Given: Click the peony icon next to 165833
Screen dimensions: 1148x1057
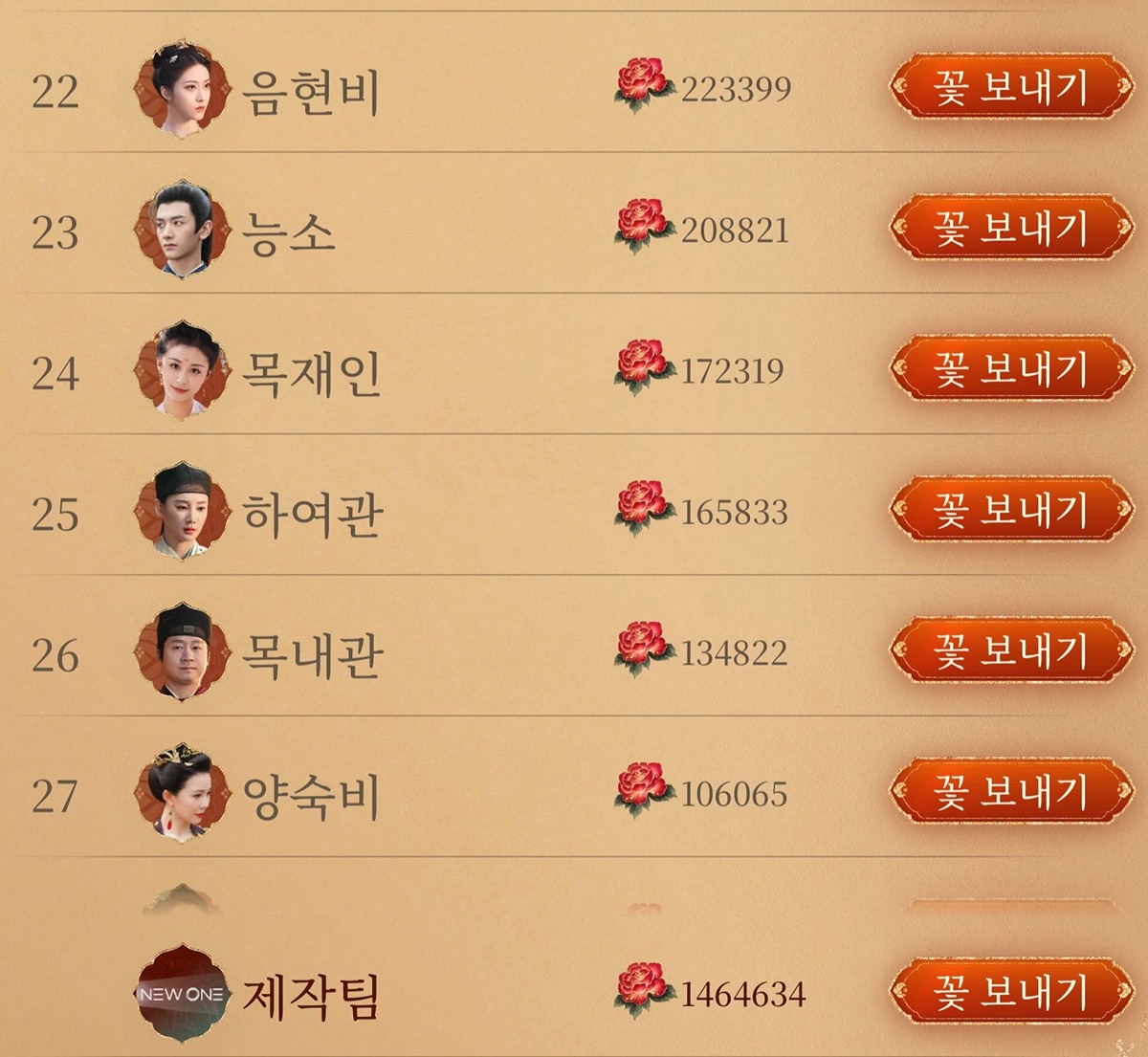Looking at the screenshot, I should 644,508.
